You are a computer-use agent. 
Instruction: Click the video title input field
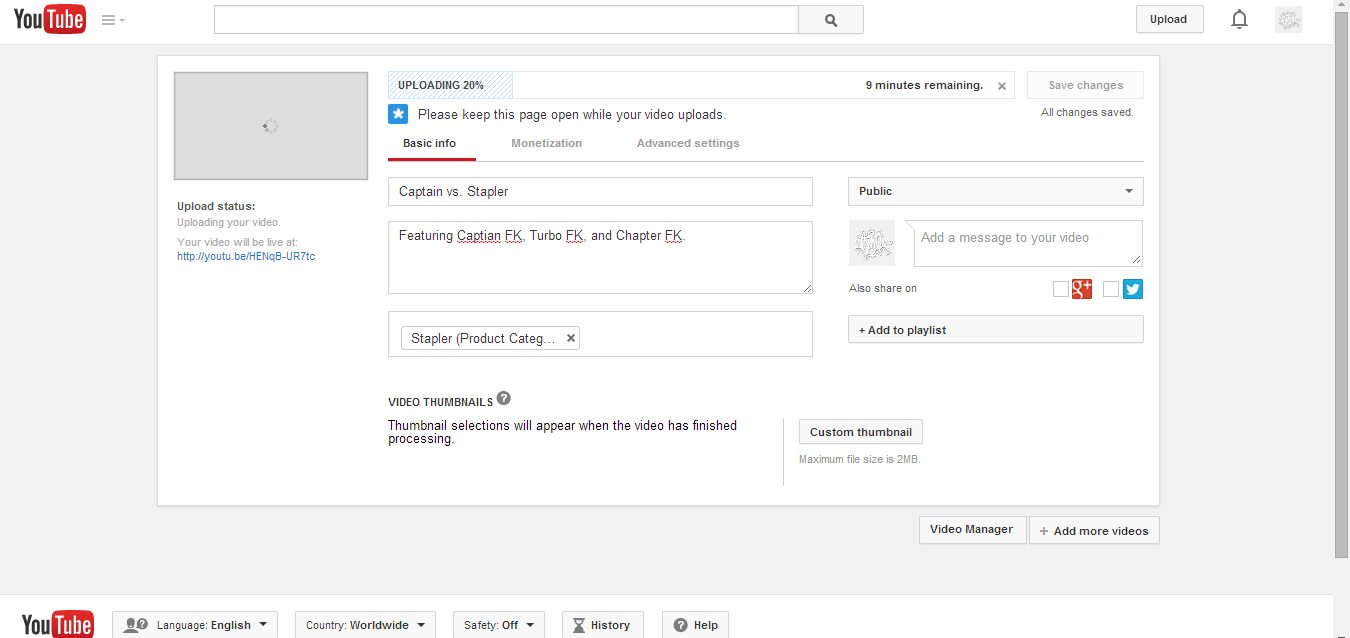tap(600, 191)
